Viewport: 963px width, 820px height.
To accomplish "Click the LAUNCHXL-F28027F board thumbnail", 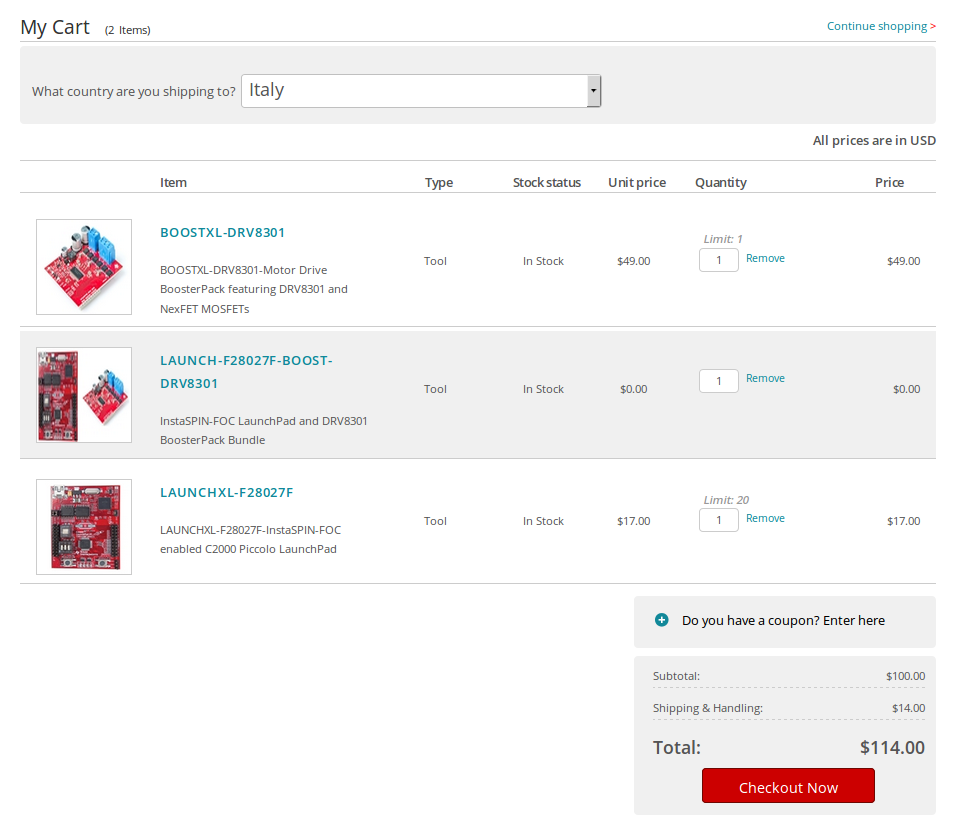I will (84, 527).
